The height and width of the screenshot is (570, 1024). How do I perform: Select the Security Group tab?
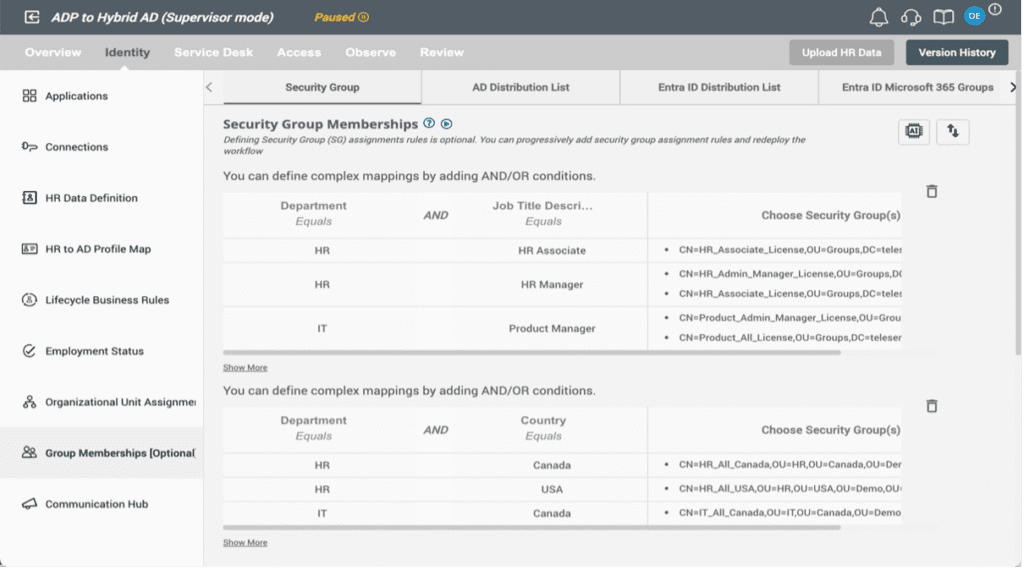click(322, 87)
